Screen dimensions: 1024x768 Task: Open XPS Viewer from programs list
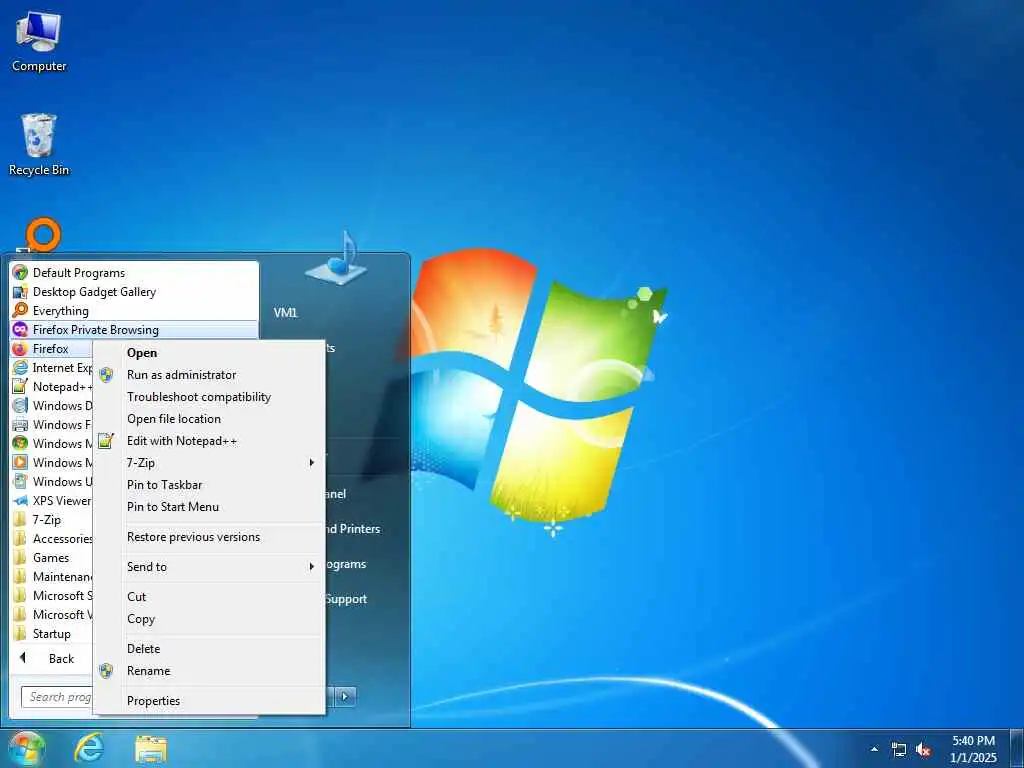tap(52, 501)
